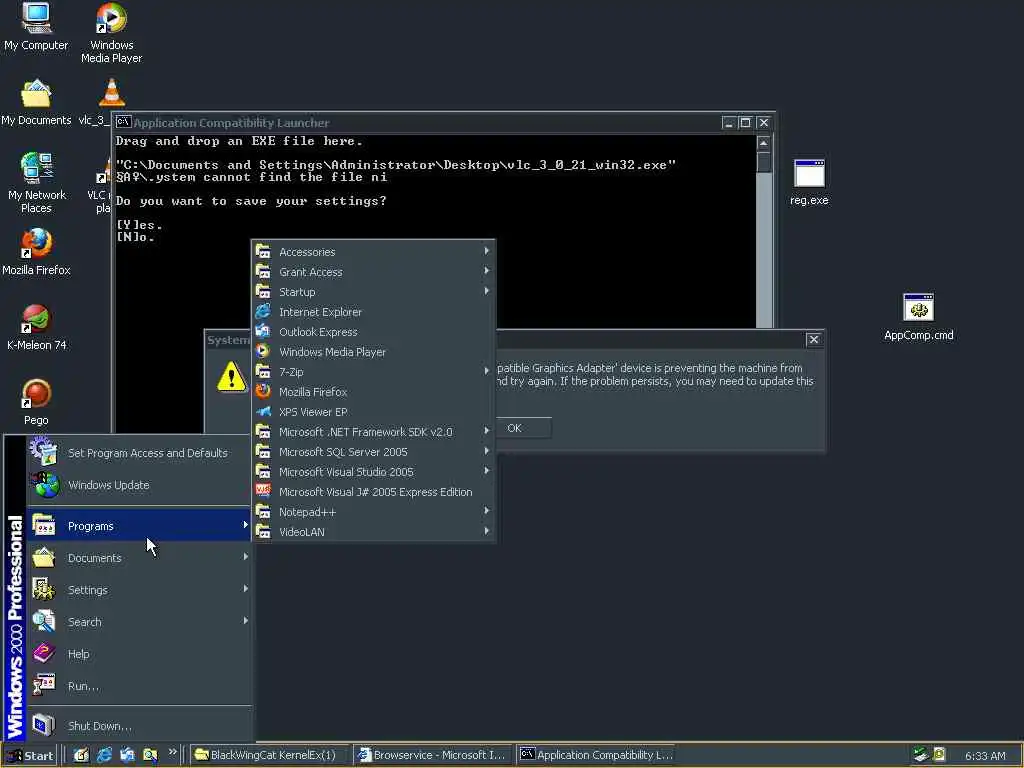Click the taskbar clock showing 6:33 AM
Viewport: 1024px width, 768px height.
coord(985,756)
